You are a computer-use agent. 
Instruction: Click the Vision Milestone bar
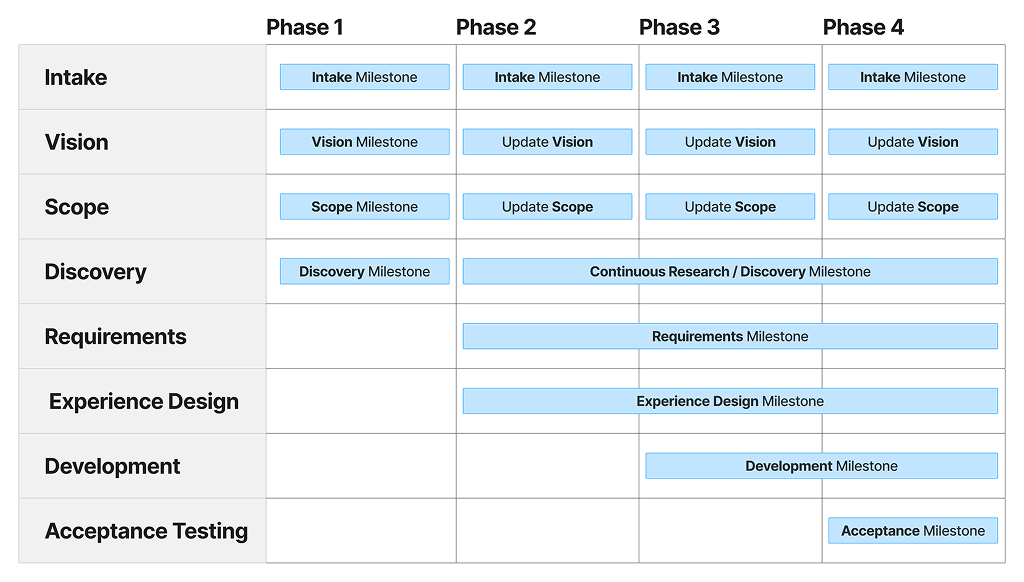pyautogui.click(x=364, y=142)
